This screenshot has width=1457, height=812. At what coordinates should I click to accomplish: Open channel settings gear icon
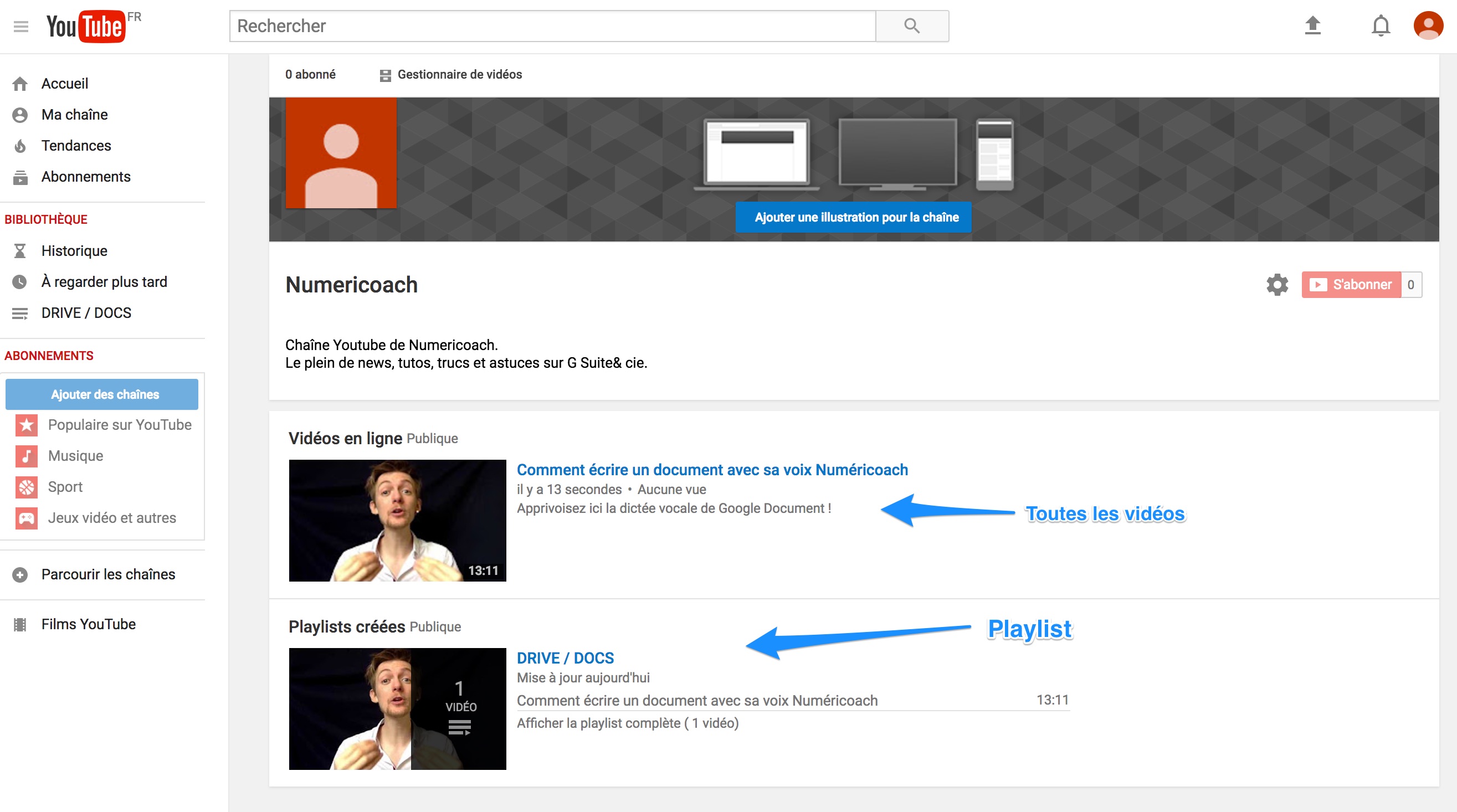(1277, 285)
